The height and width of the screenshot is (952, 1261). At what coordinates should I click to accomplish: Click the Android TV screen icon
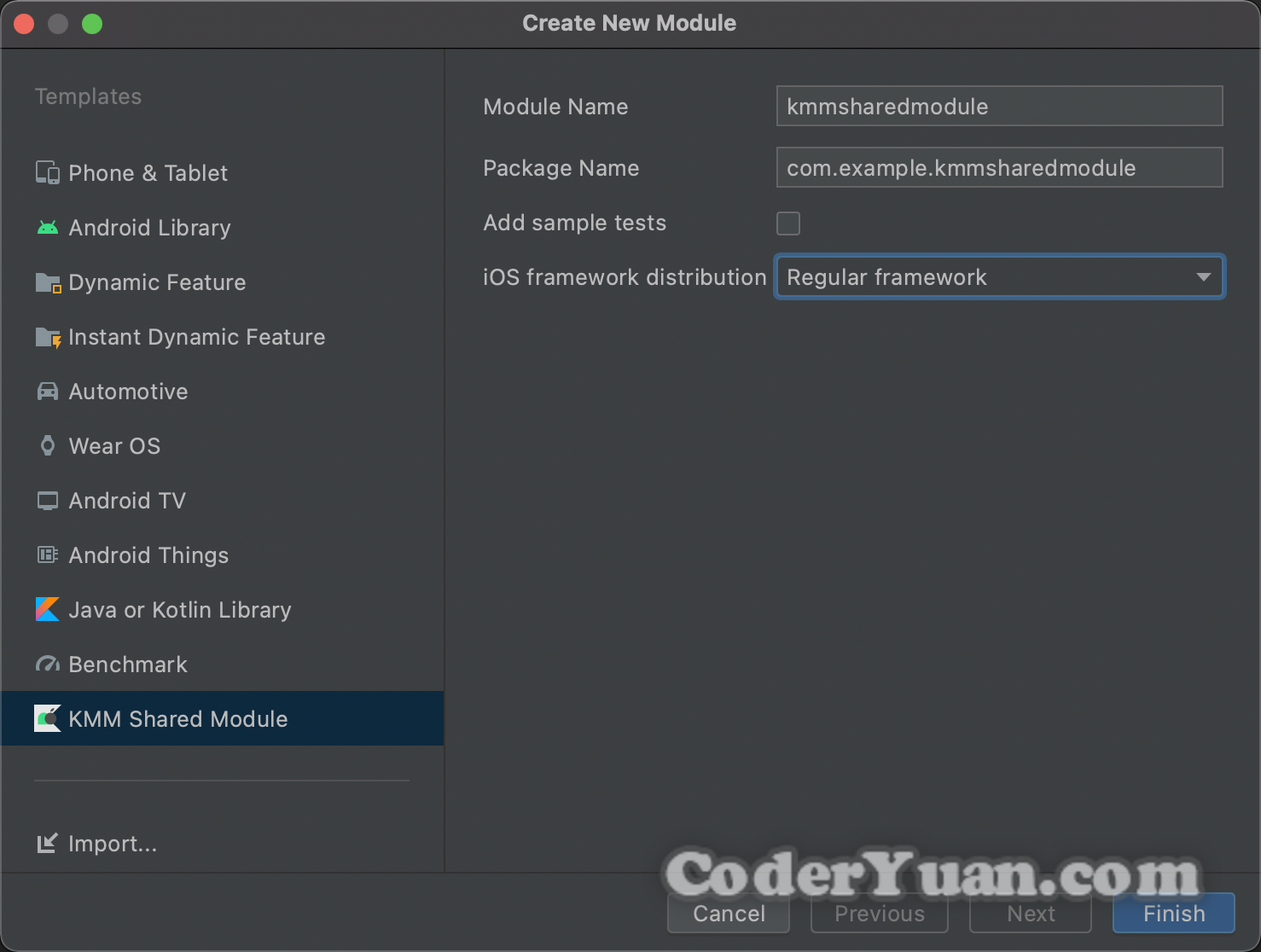pos(48,501)
